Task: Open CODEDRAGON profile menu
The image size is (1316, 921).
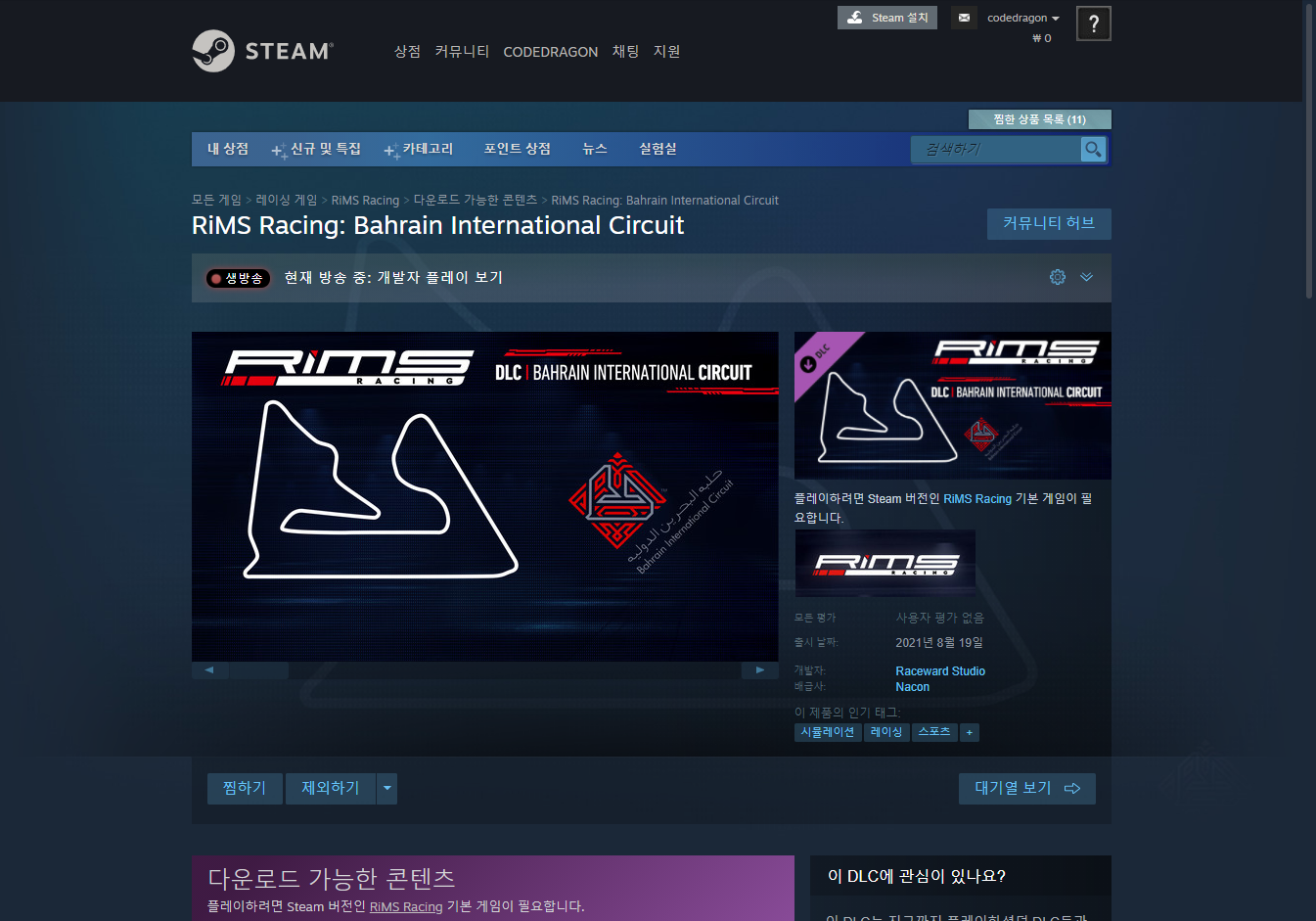Action: pyautogui.click(x=550, y=52)
